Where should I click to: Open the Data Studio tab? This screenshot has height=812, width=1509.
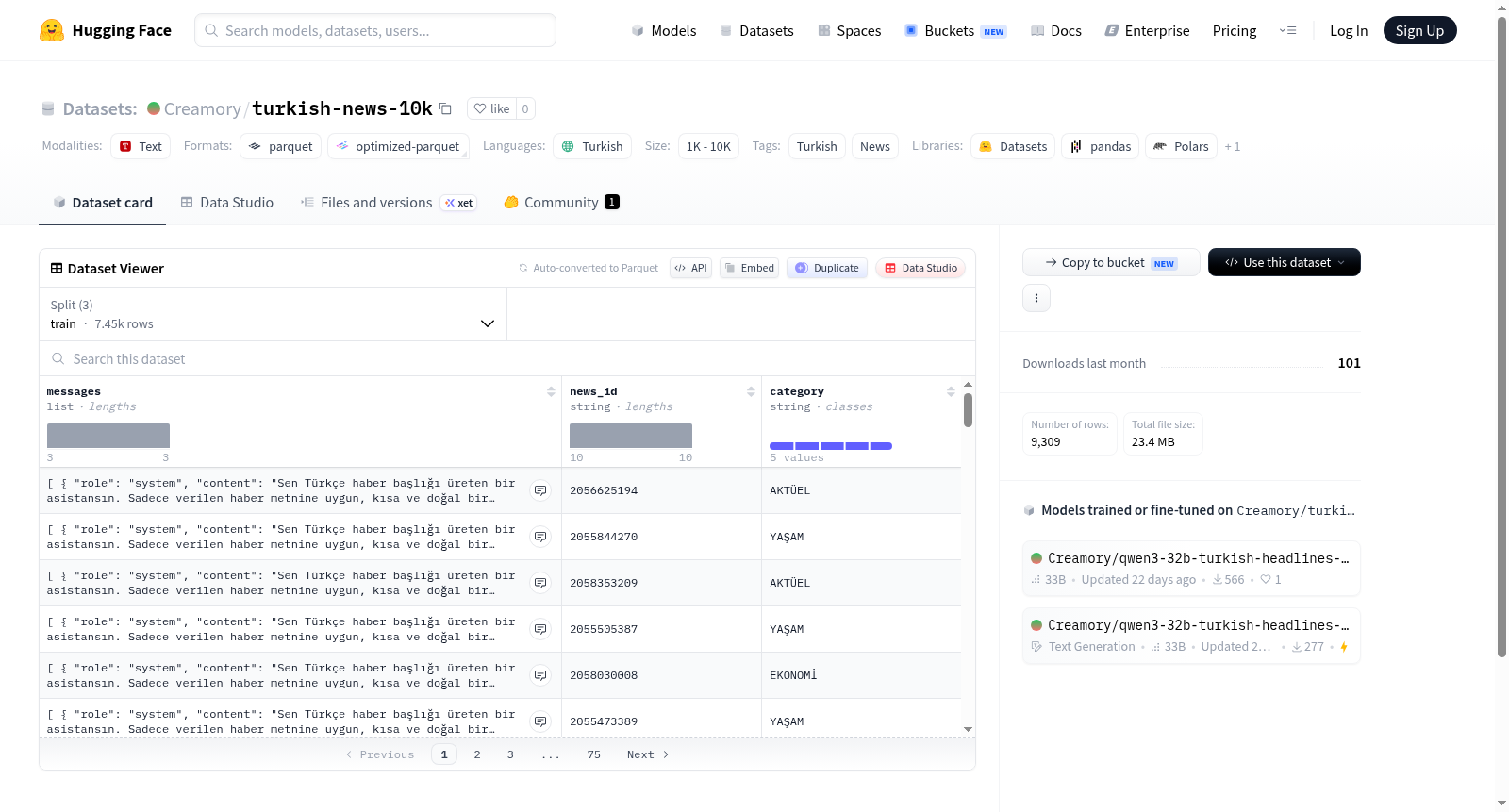(227, 203)
